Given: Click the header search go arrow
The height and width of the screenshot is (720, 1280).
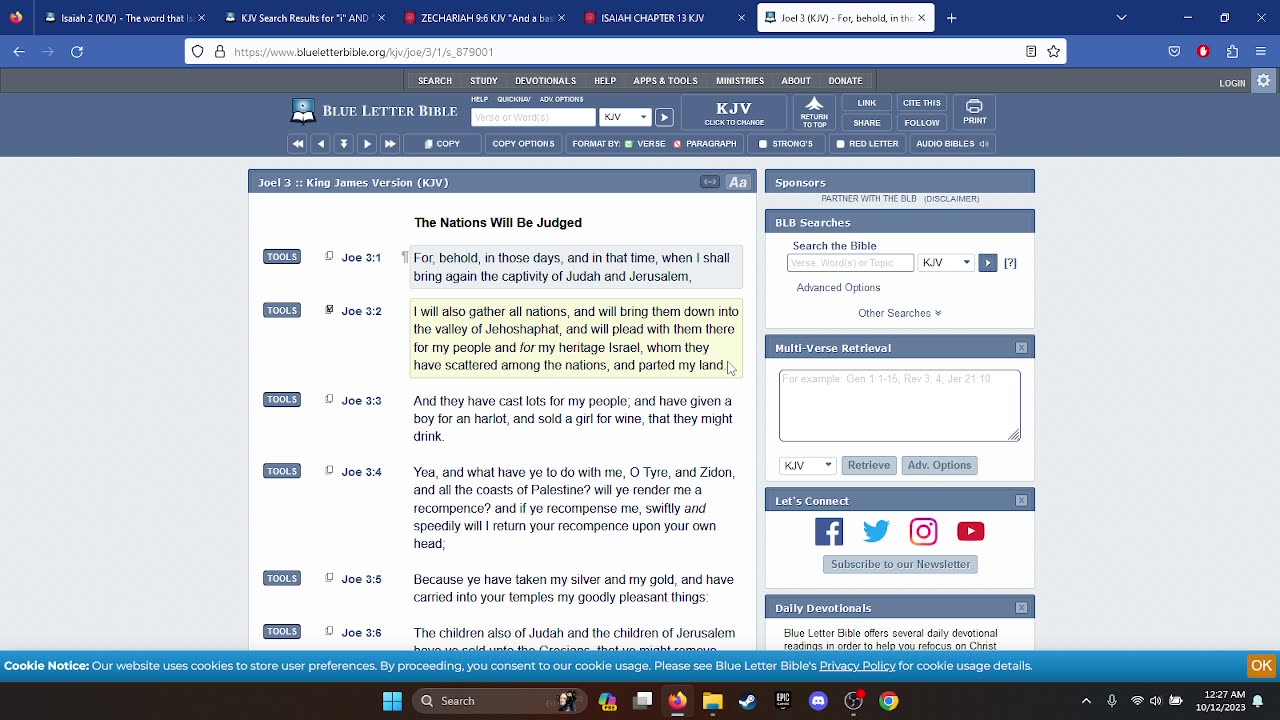Looking at the screenshot, I should click(664, 117).
